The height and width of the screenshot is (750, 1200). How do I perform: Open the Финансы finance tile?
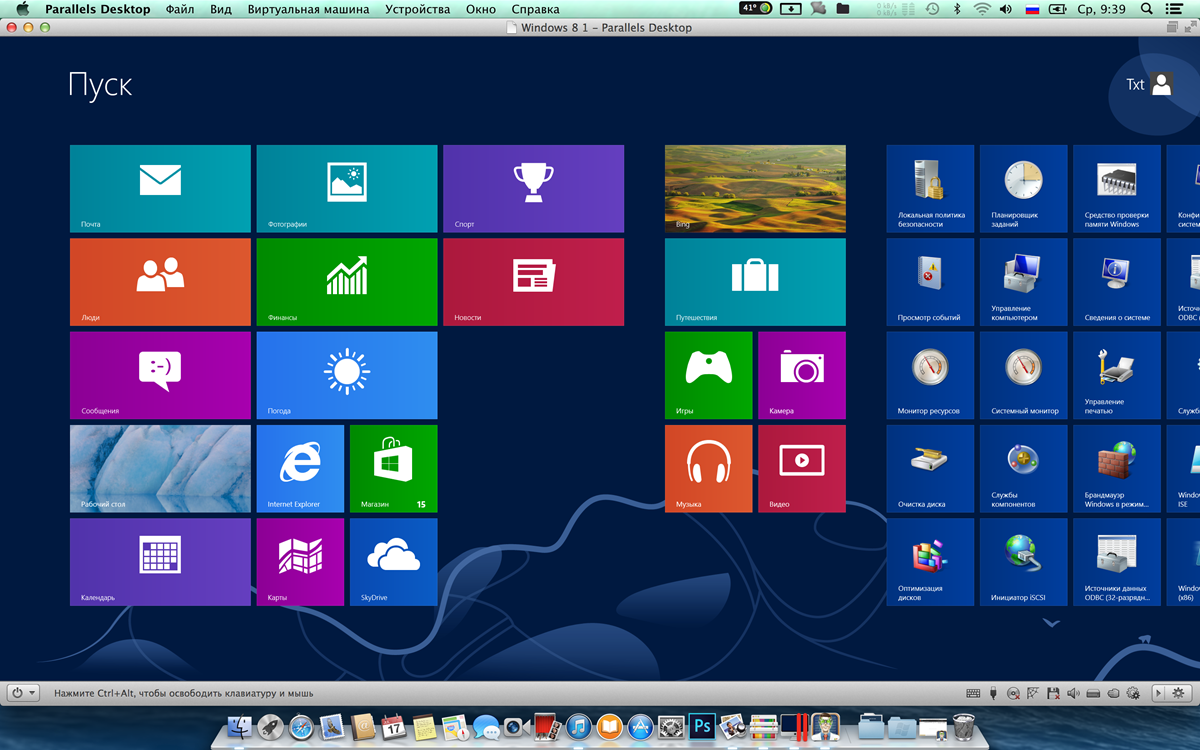click(347, 282)
